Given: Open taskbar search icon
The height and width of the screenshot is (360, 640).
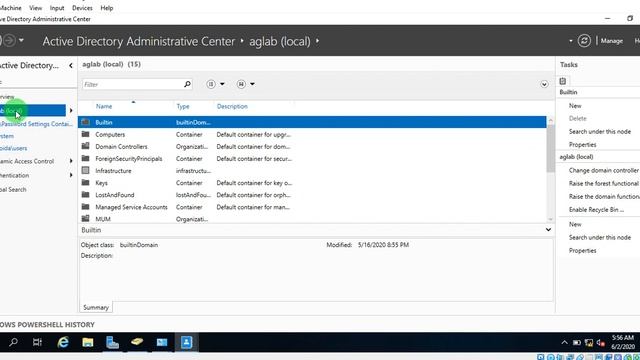Looking at the screenshot, I should [x=13, y=342].
